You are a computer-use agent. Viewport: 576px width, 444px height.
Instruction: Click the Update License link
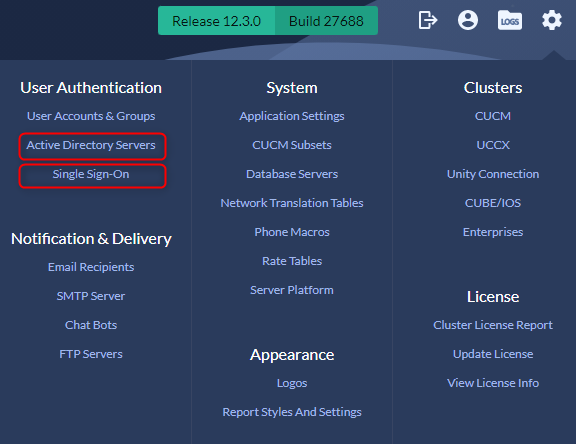point(493,354)
